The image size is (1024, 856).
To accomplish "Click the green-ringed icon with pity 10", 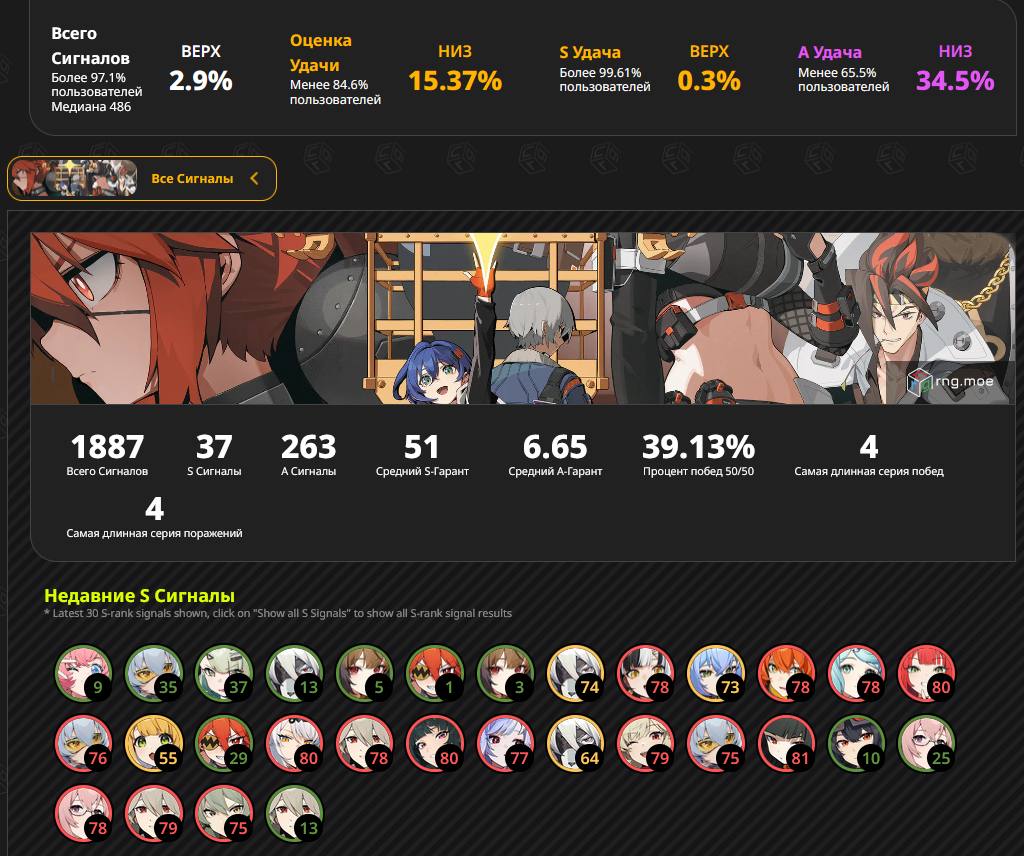I will (x=856, y=744).
